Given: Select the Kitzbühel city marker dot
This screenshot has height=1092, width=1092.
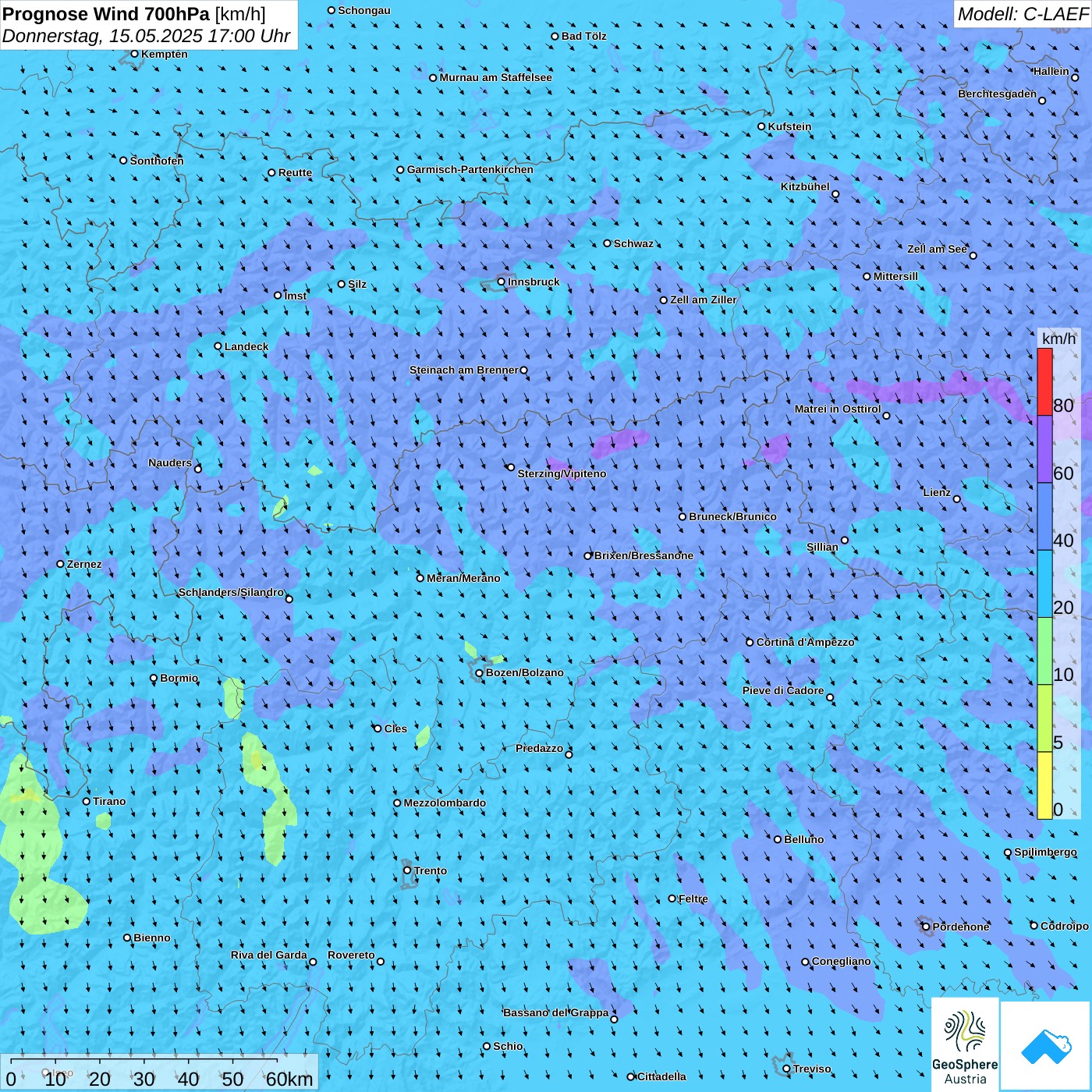Looking at the screenshot, I should [x=835, y=194].
